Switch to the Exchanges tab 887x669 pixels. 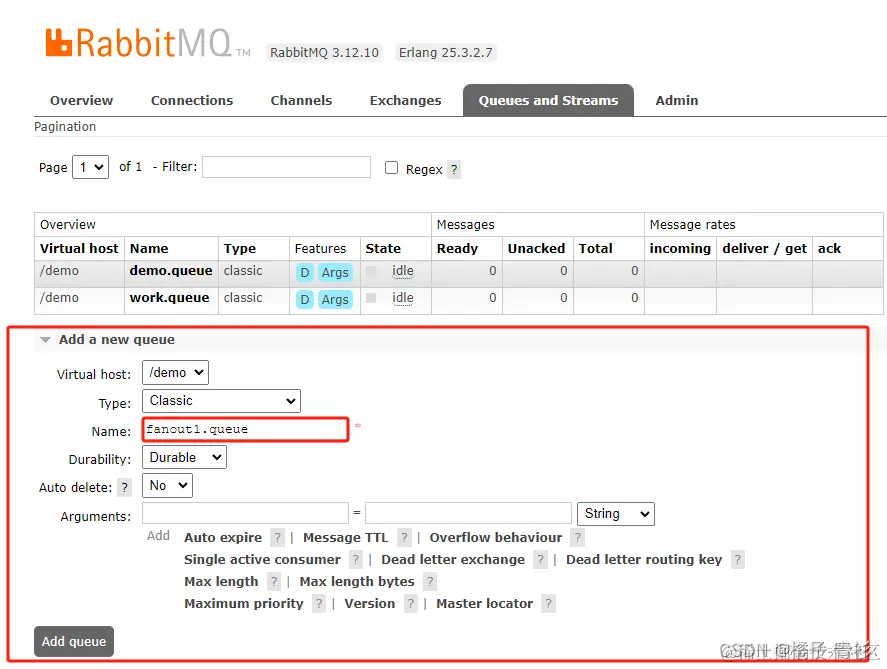[x=405, y=100]
